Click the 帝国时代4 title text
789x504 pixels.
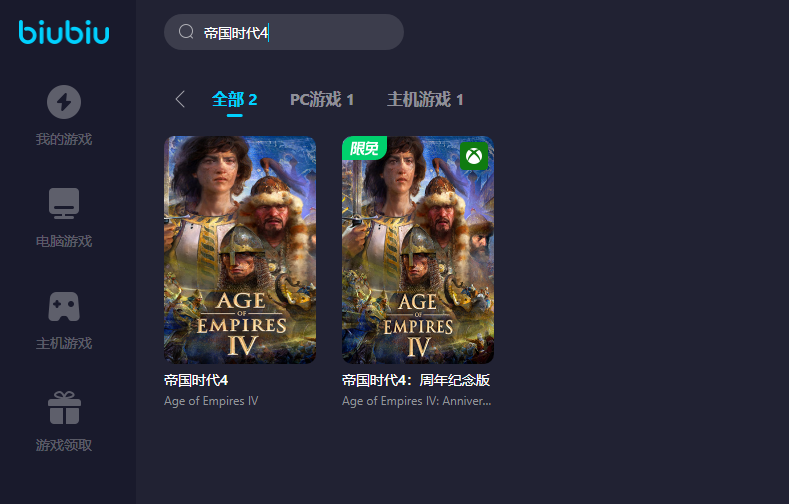(196, 380)
